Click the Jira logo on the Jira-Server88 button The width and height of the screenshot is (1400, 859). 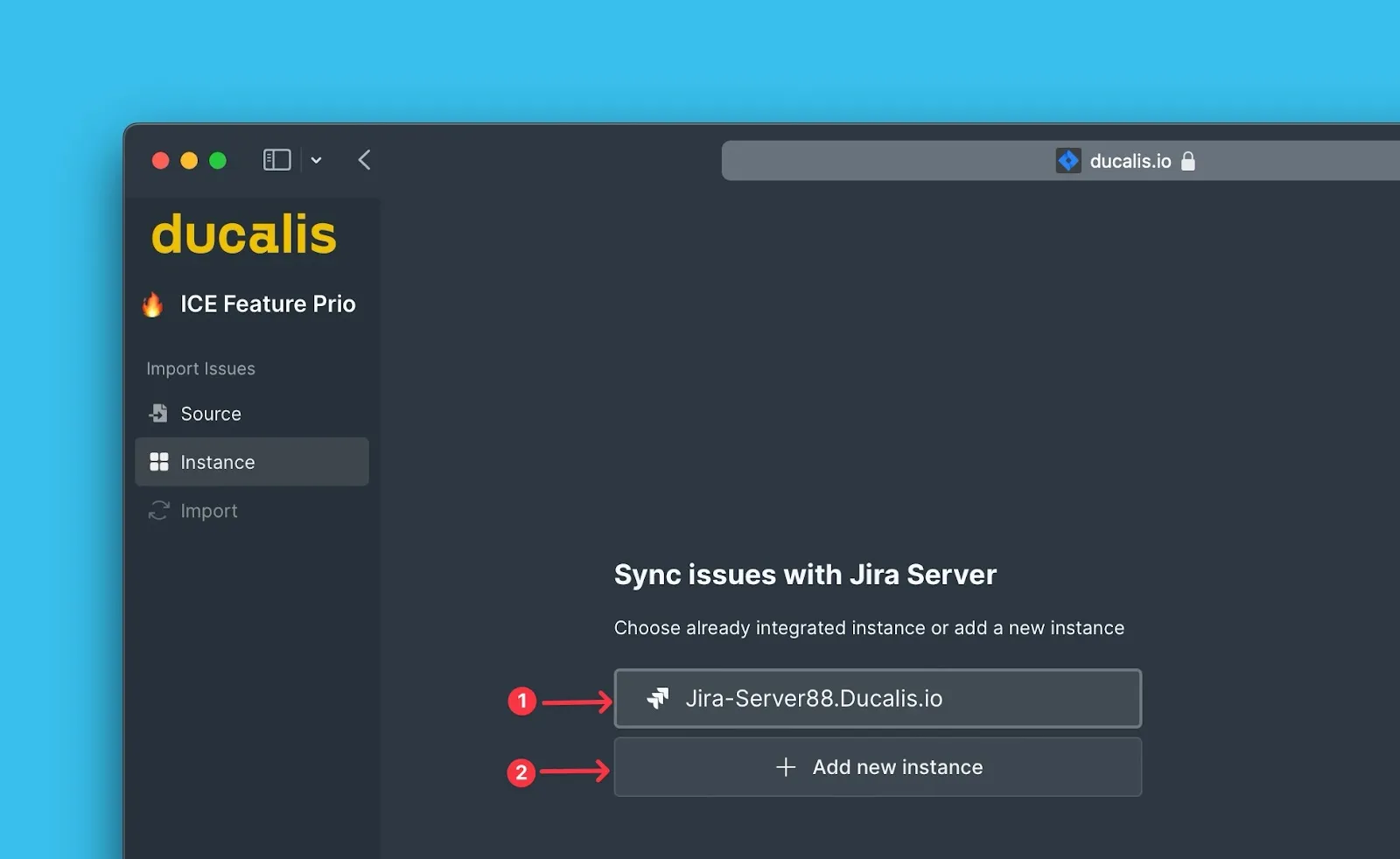click(x=660, y=698)
